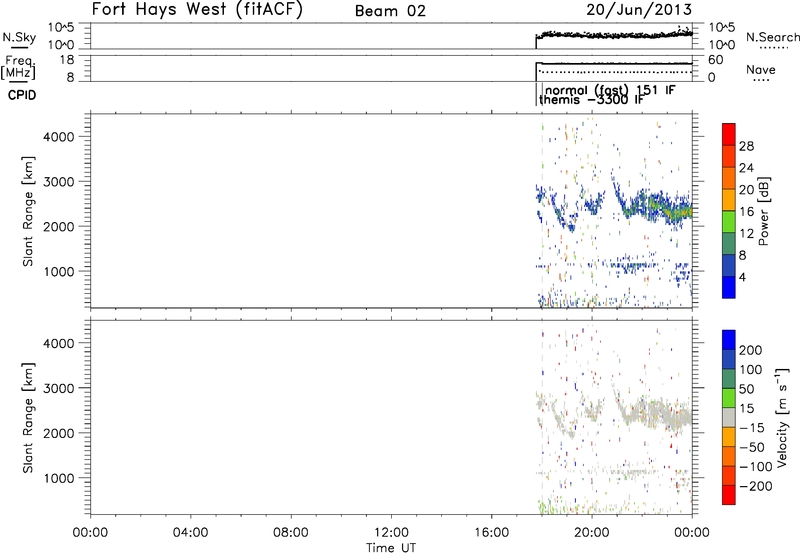Viewport: 800px width, 554px height.
Task: Click the '04:00' time axis label
Action: click(x=191, y=533)
